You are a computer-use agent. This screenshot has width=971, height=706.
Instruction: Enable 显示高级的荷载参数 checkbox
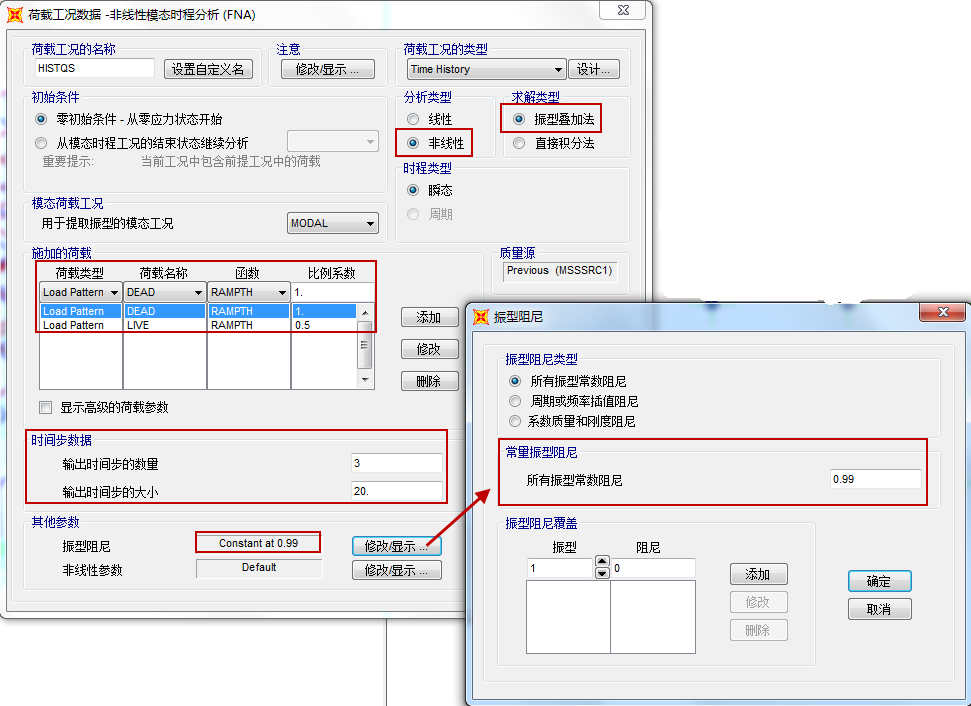click(45, 407)
